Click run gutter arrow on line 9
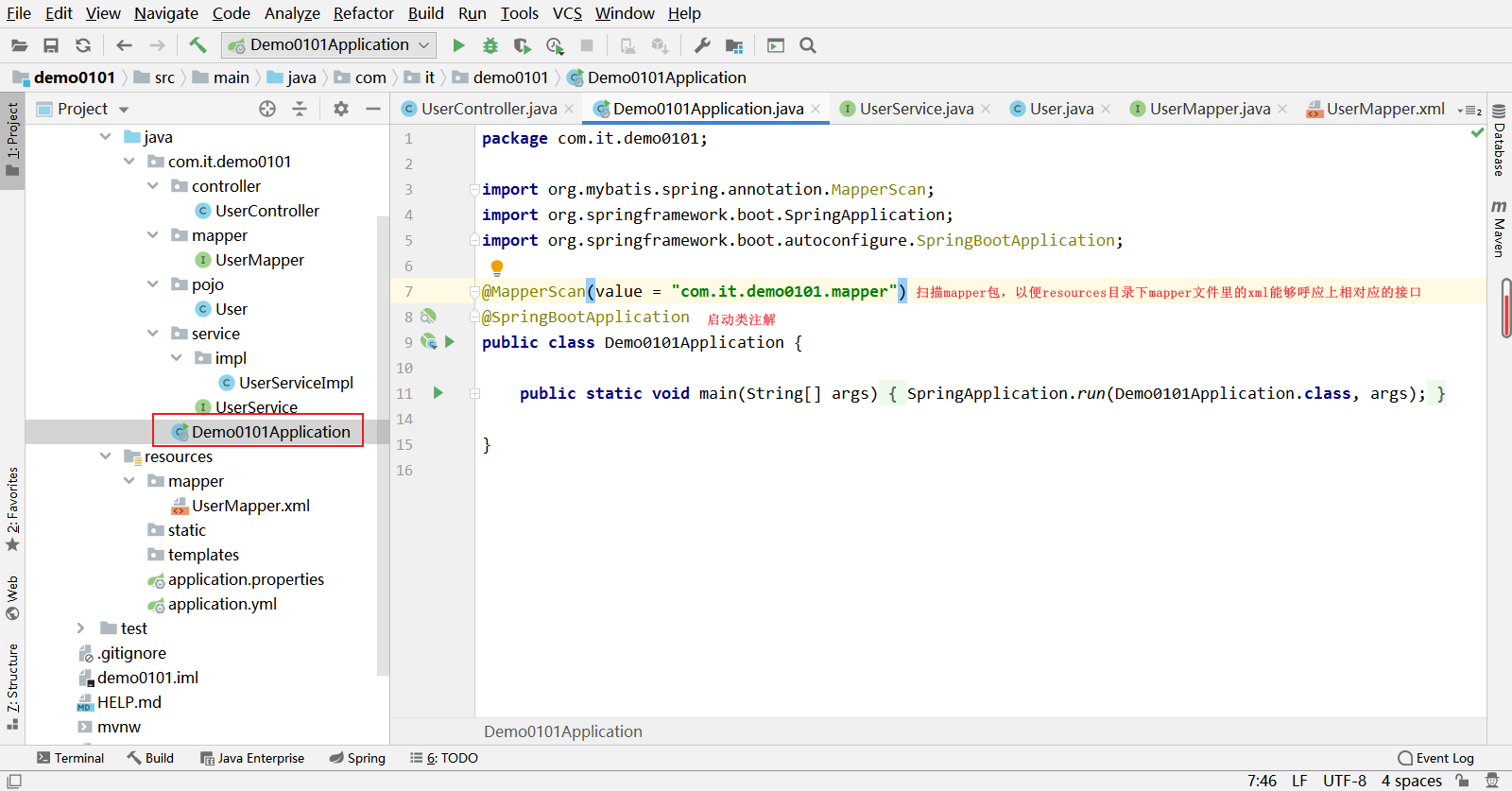1512x791 pixels. (x=450, y=341)
